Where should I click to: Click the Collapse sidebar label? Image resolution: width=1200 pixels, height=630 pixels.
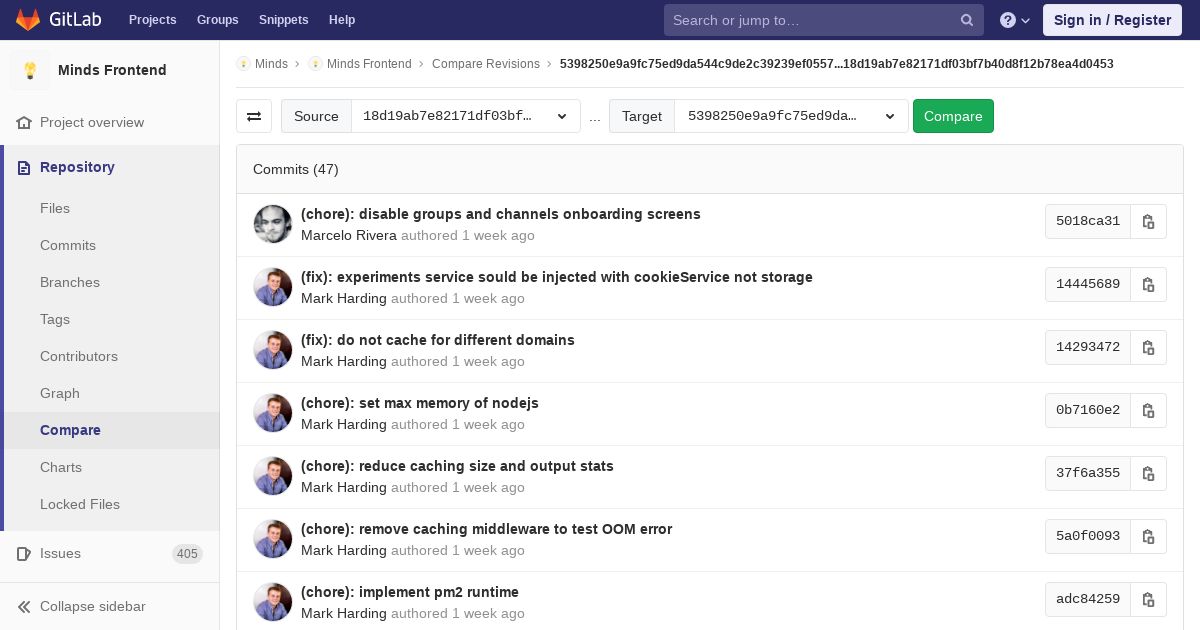93,606
